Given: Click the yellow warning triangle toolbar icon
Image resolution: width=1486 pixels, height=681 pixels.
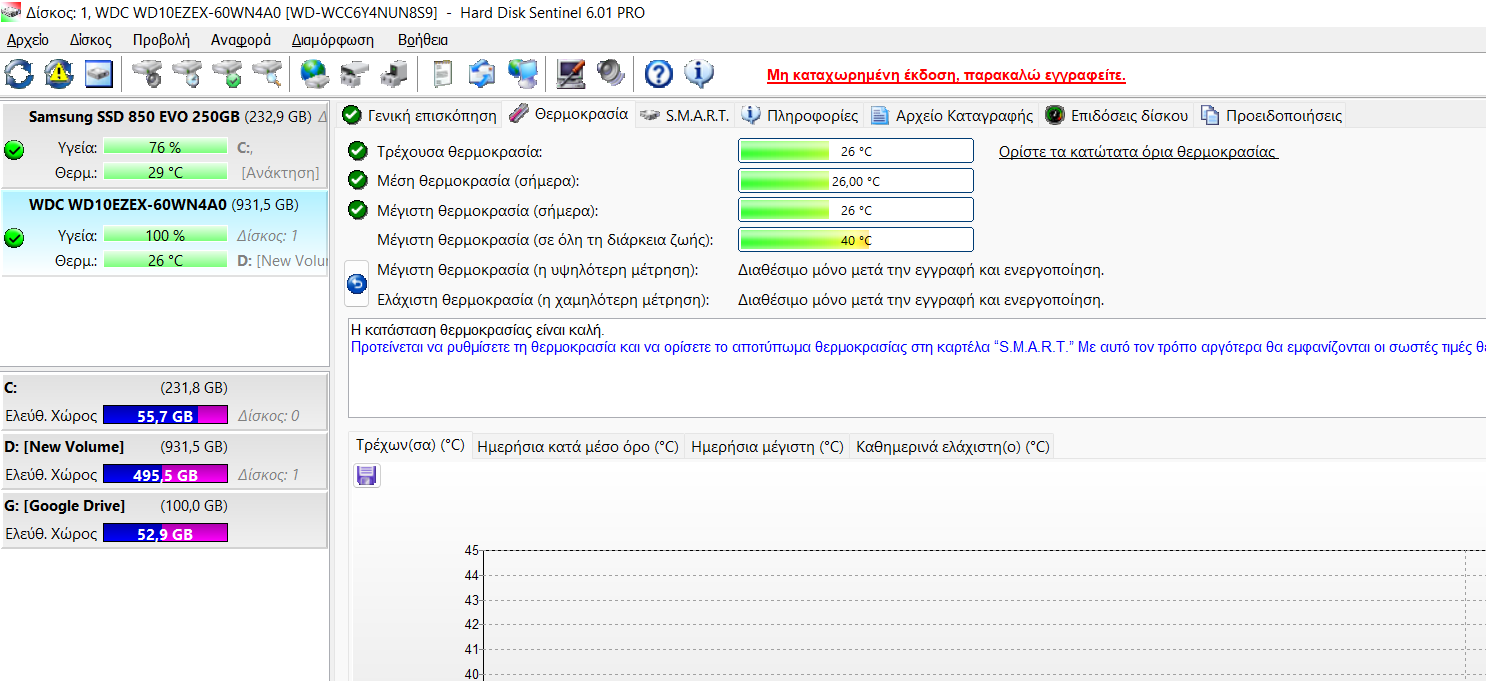Looking at the screenshot, I should (59, 73).
